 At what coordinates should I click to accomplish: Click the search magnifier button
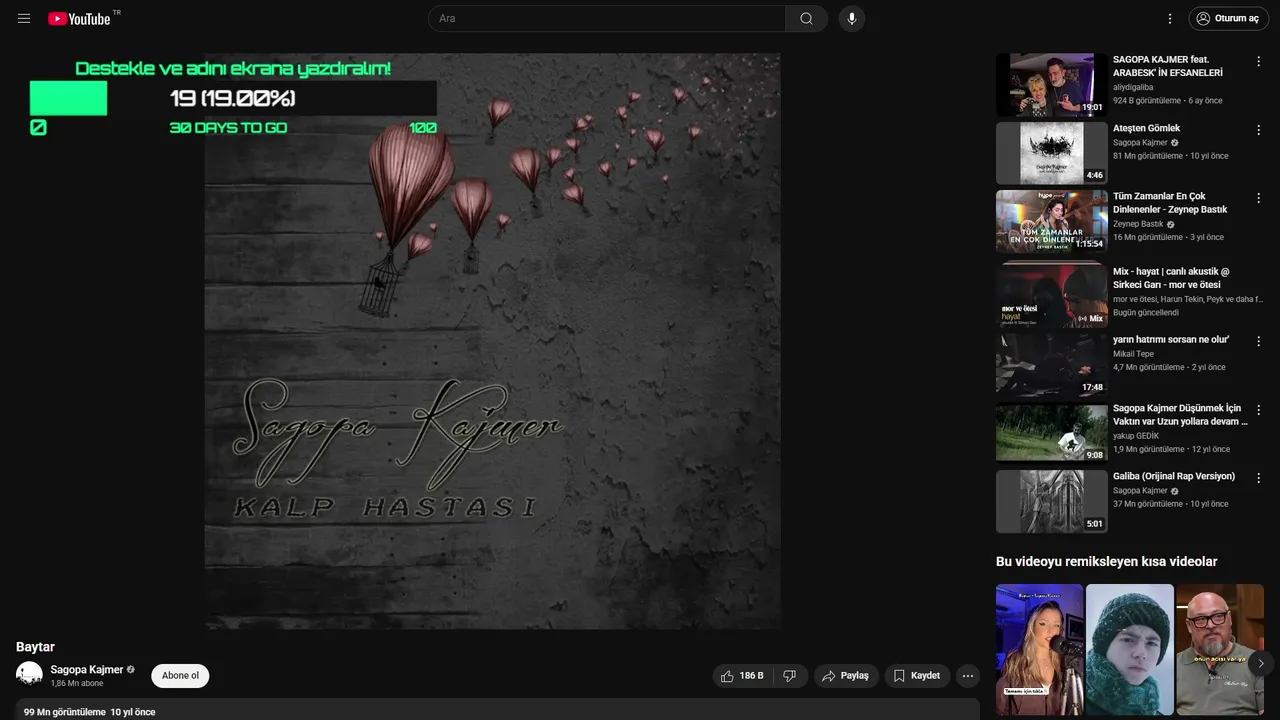(x=806, y=18)
